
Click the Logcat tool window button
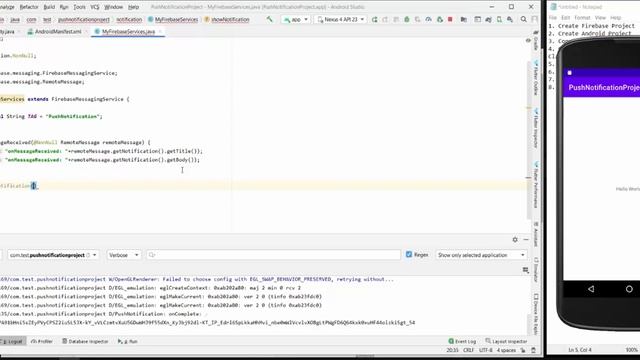pos(12,341)
